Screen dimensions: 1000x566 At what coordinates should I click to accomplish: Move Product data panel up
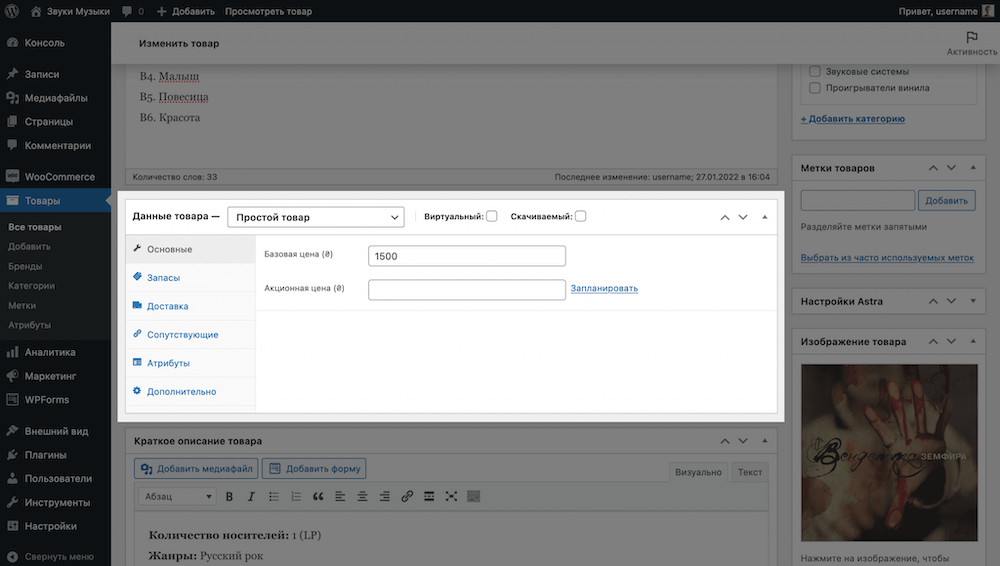click(x=724, y=217)
